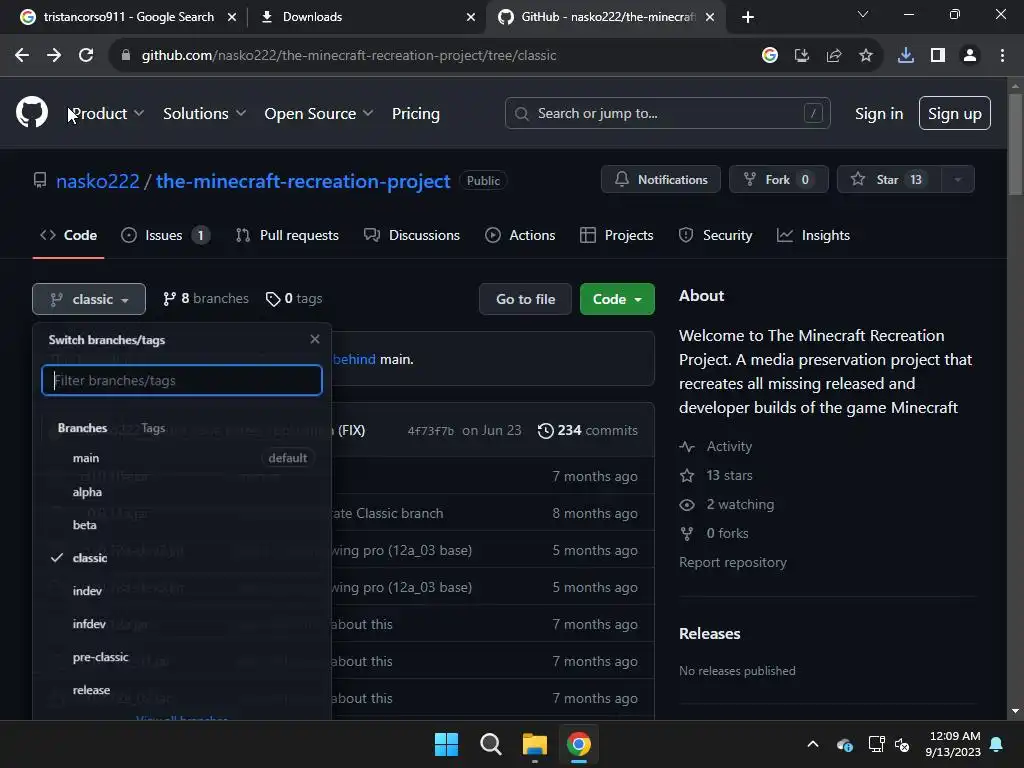The width and height of the screenshot is (1024, 768).
Task: Open the Chrome three-dot menu
Action: [x=1002, y=56]
